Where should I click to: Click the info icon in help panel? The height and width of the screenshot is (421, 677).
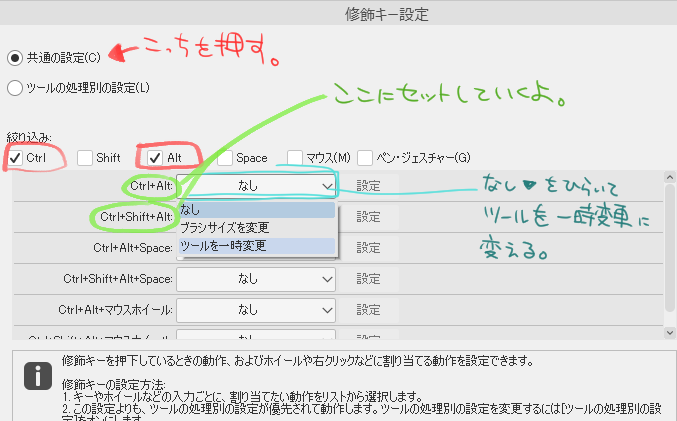pyautogui.click(x=38, y=376)
